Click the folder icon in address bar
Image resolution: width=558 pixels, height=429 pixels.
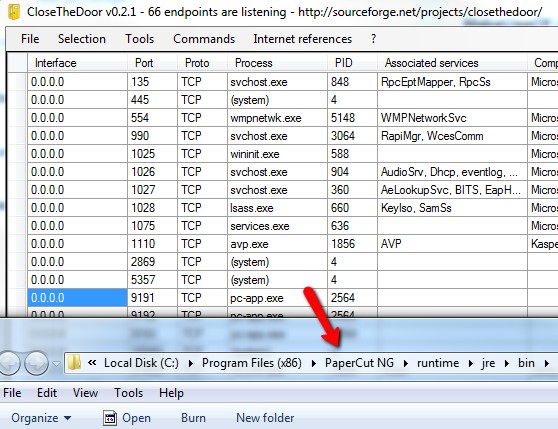coord(74,363)
